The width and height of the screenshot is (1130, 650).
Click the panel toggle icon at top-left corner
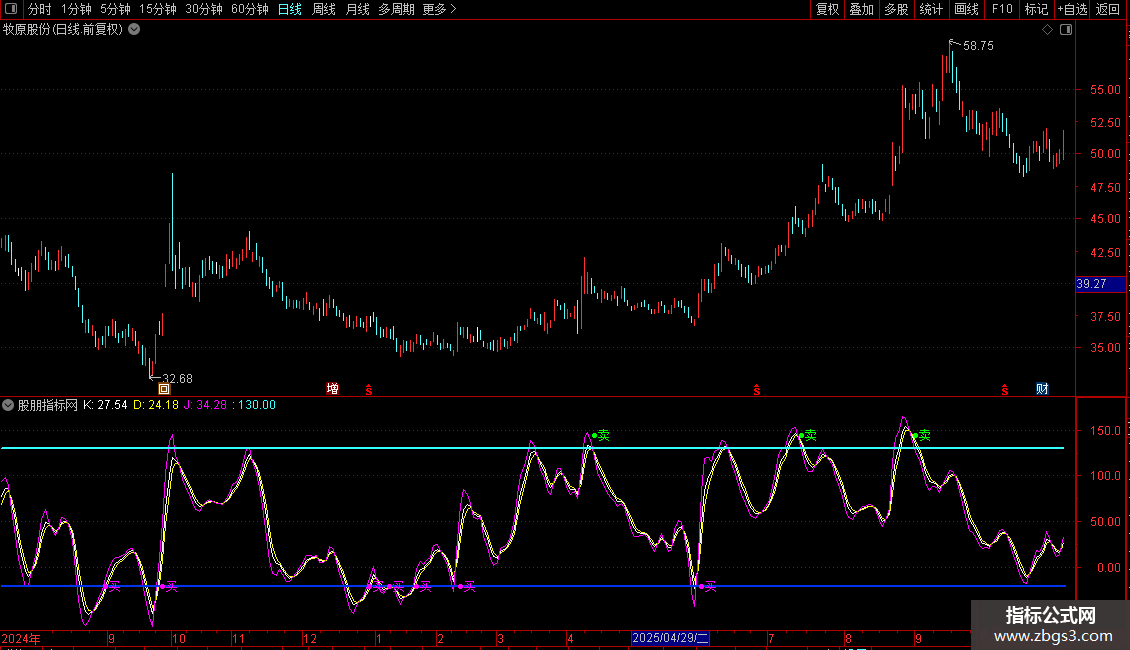coord(10,9)
